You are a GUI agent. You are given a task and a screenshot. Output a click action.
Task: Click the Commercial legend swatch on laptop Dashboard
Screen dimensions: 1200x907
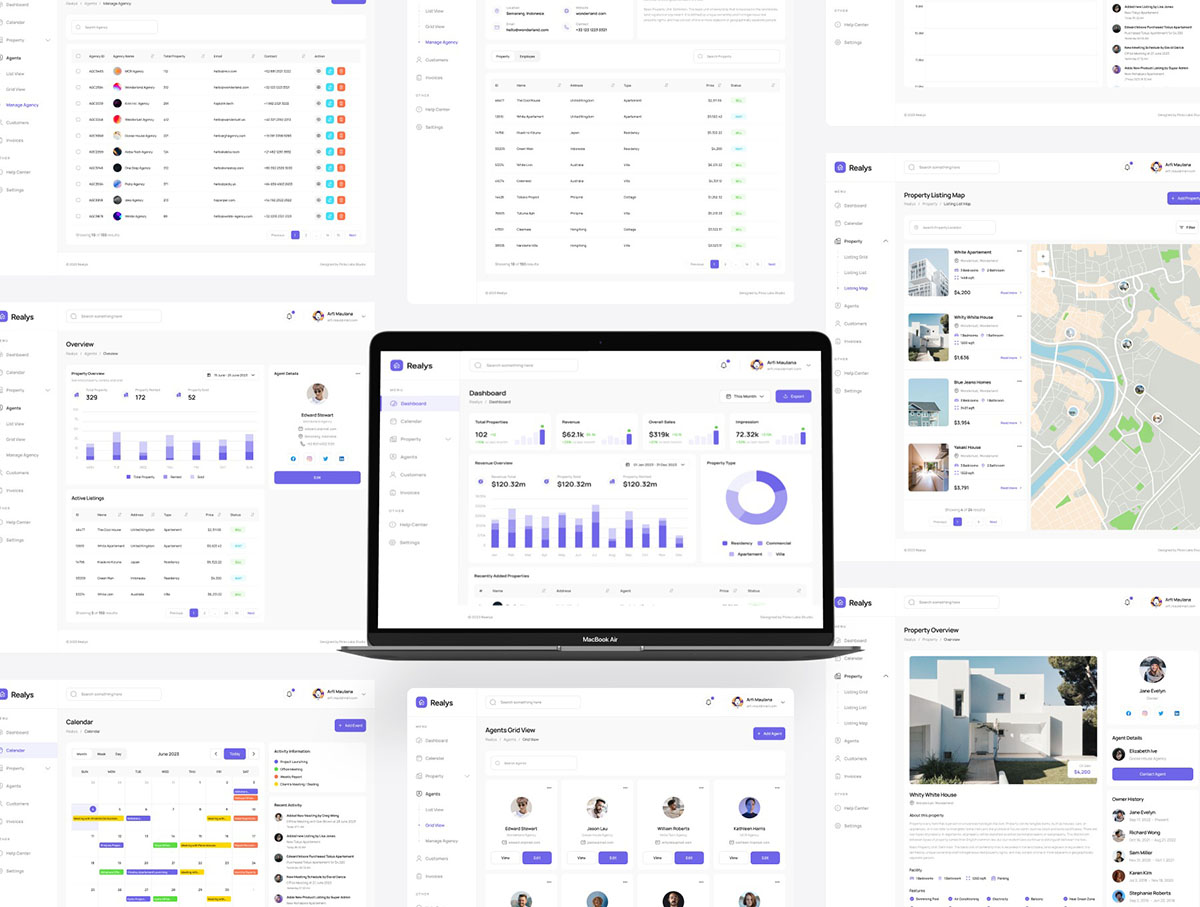760,543
